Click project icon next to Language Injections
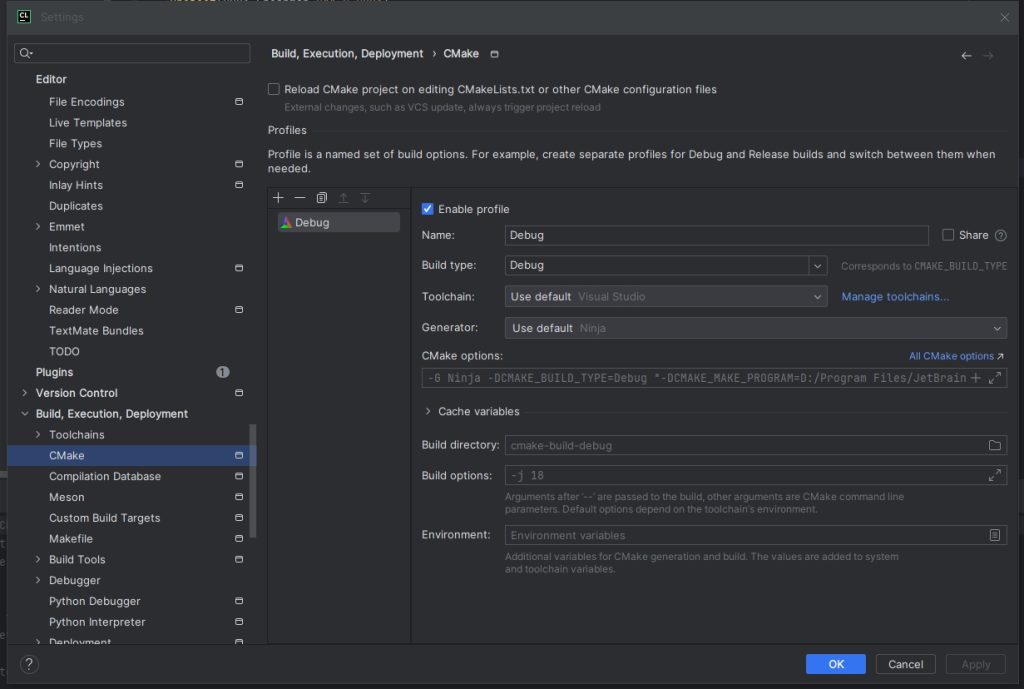Viewport: 1024px width, 689px height. pyautogui.click(x=239, y=268)
